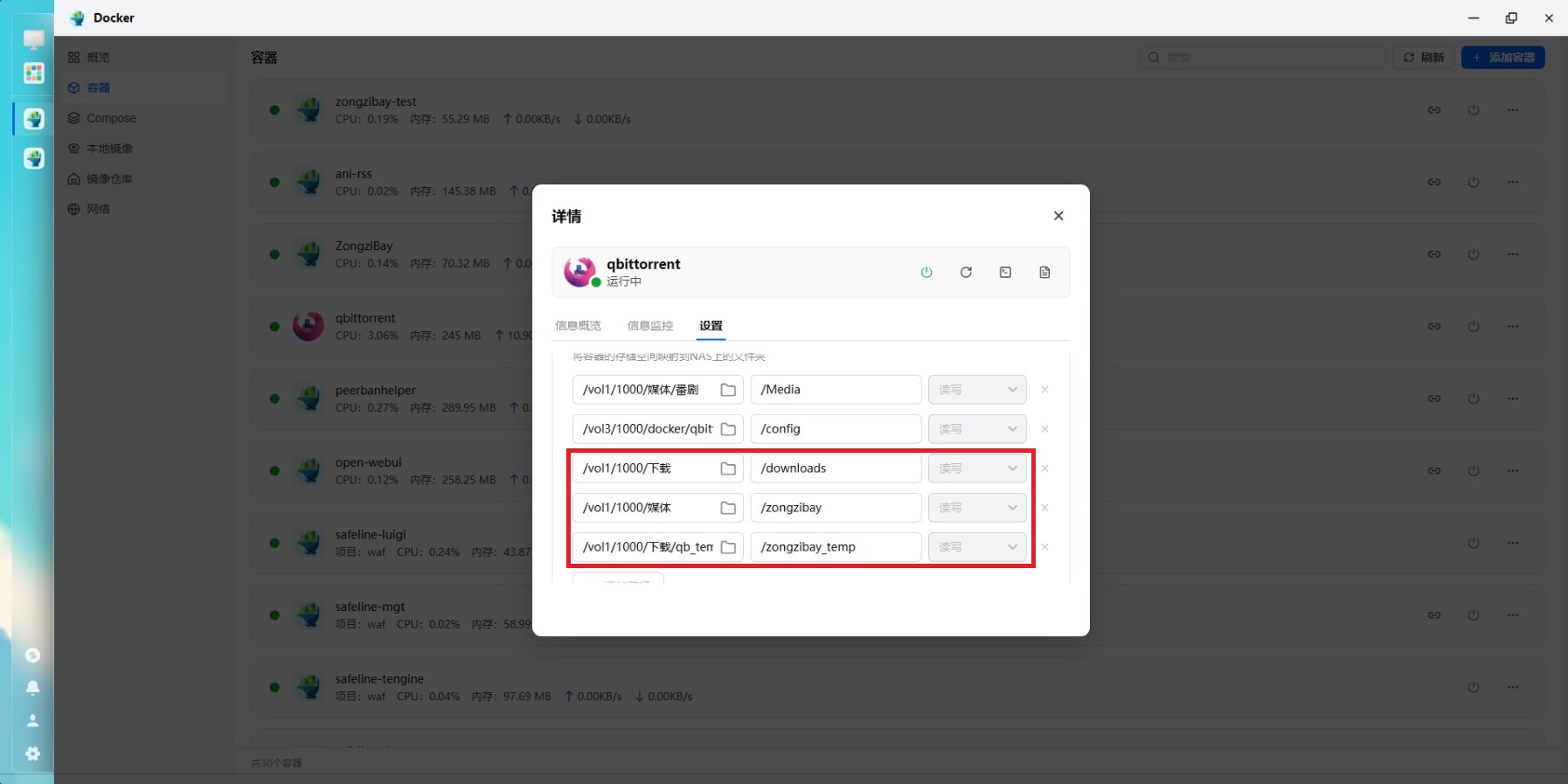Toggle power for qbittorrent row in list

[1474, 326]
